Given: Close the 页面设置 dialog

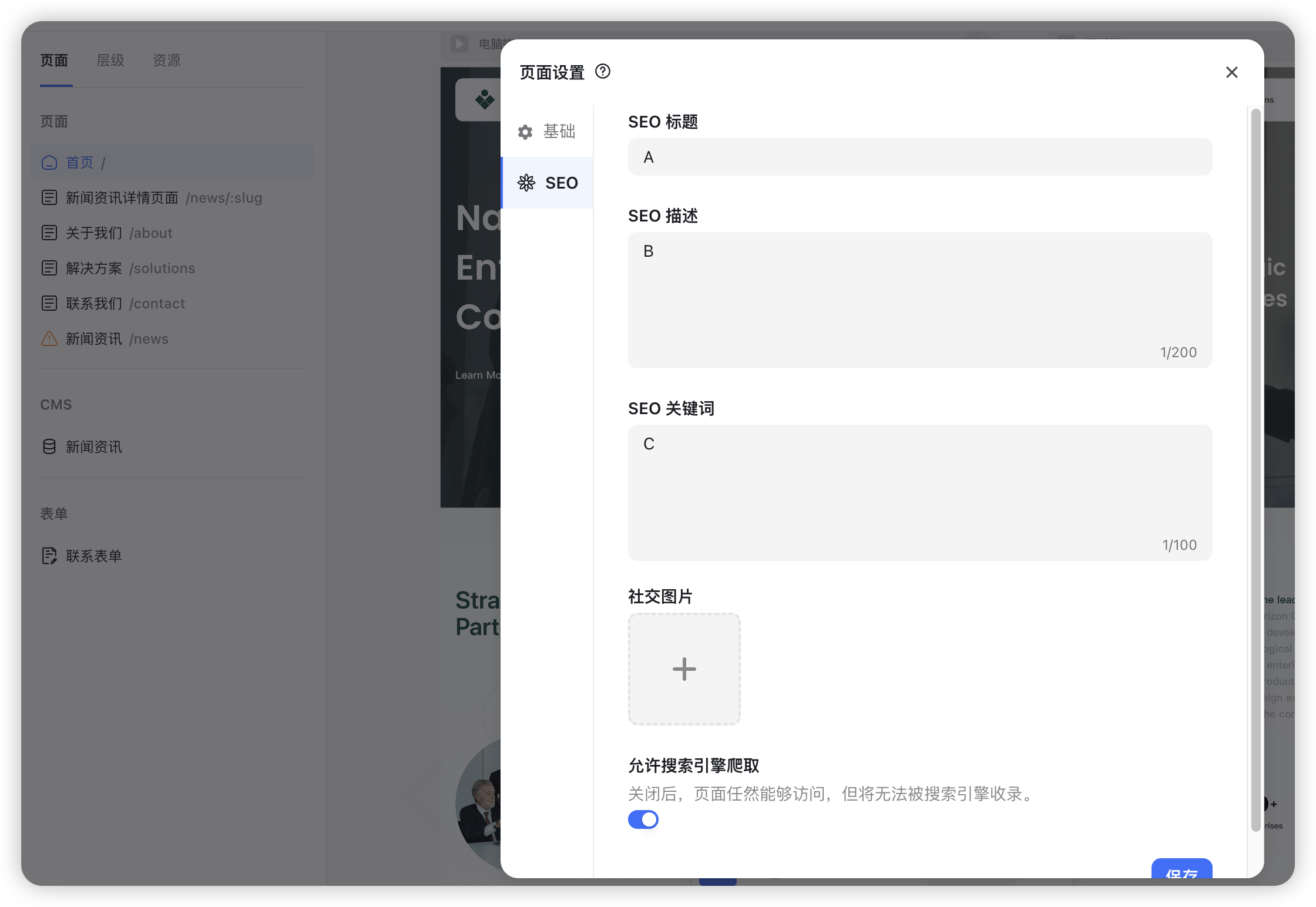Looking at the screenshot, I should coord(1232,72).
